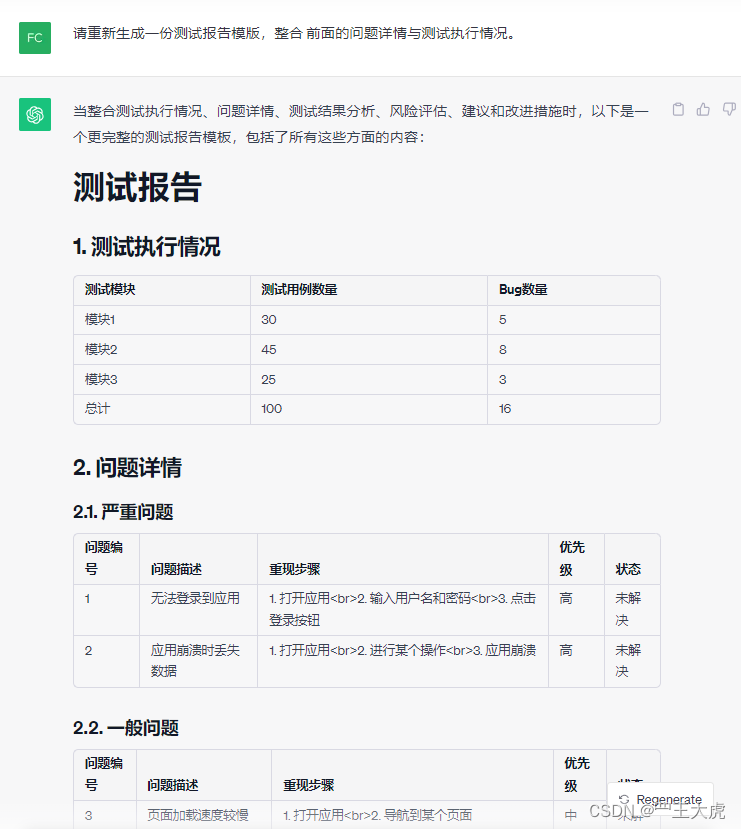
Task: Click the total test cases 100
Action: click(x=272, y=409)
